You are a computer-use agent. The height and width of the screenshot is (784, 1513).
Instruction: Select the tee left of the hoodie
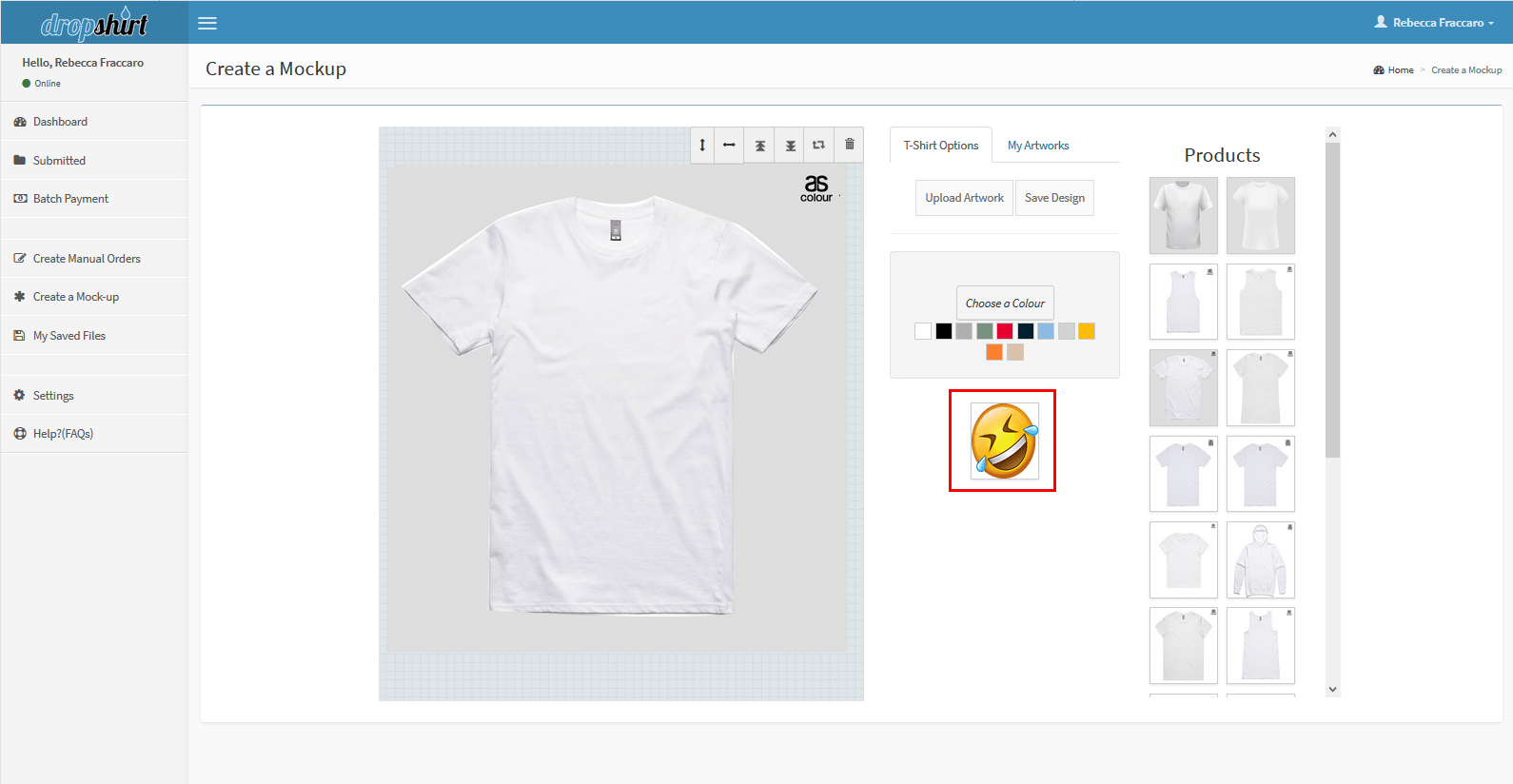(1184, 560)
